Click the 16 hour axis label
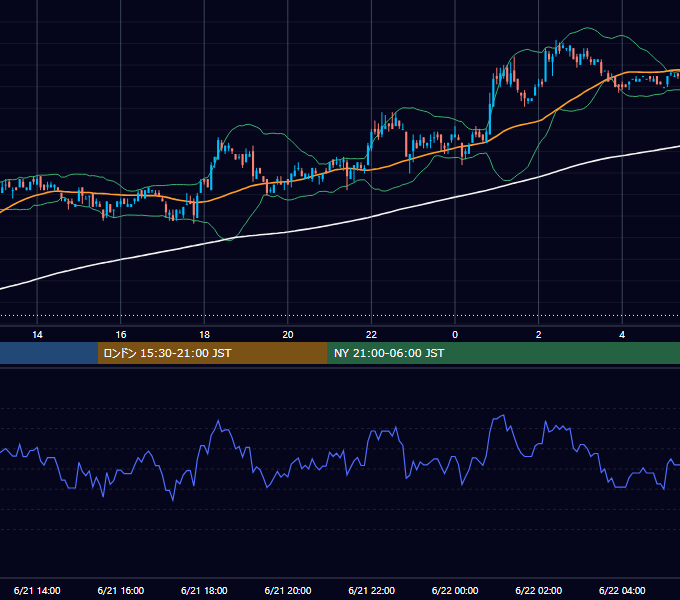Viewport: 680px width, 600px height. point(121,335)
